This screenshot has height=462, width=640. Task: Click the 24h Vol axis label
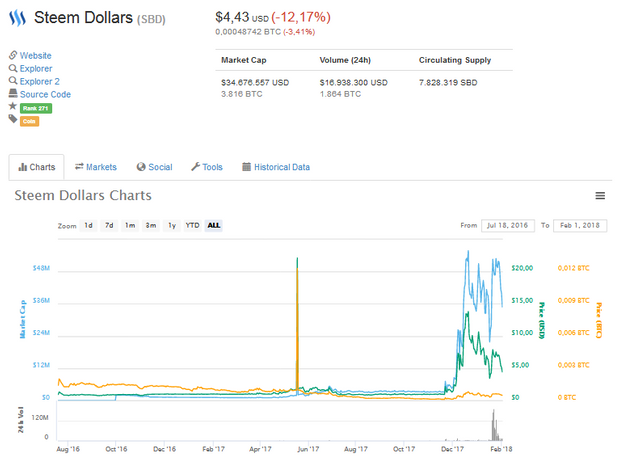pyautogui.click(x=21, y=420)
